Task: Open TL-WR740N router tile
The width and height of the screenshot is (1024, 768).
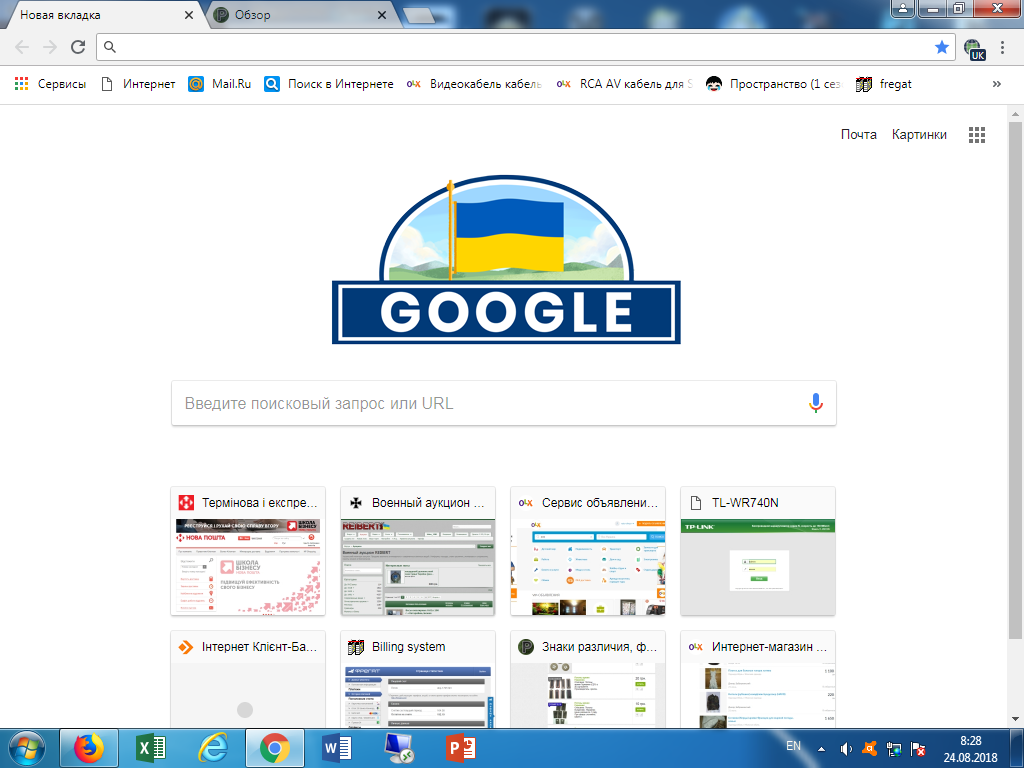Action: (758, 551)
